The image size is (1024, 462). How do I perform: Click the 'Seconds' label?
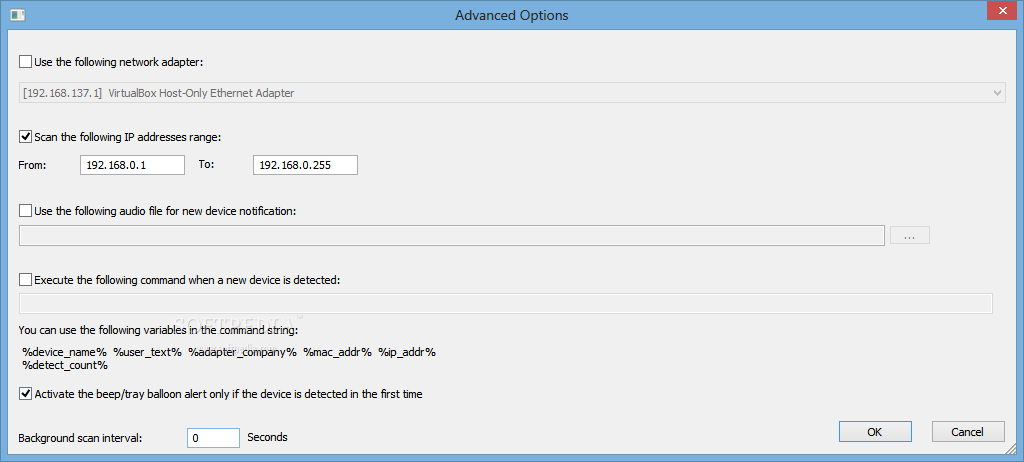pyautogui.click(x=267, y=437)
